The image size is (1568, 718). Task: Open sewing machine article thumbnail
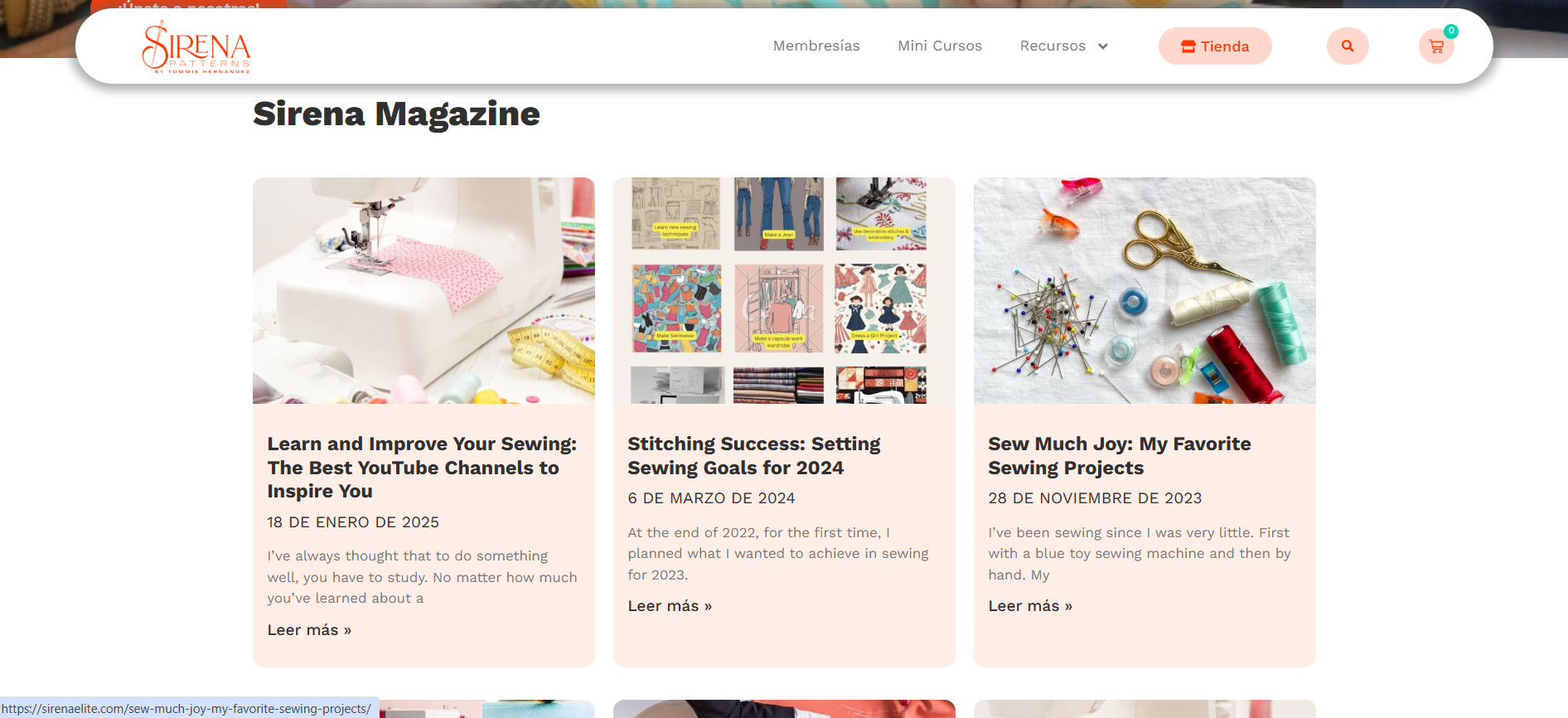pos(423,290)
